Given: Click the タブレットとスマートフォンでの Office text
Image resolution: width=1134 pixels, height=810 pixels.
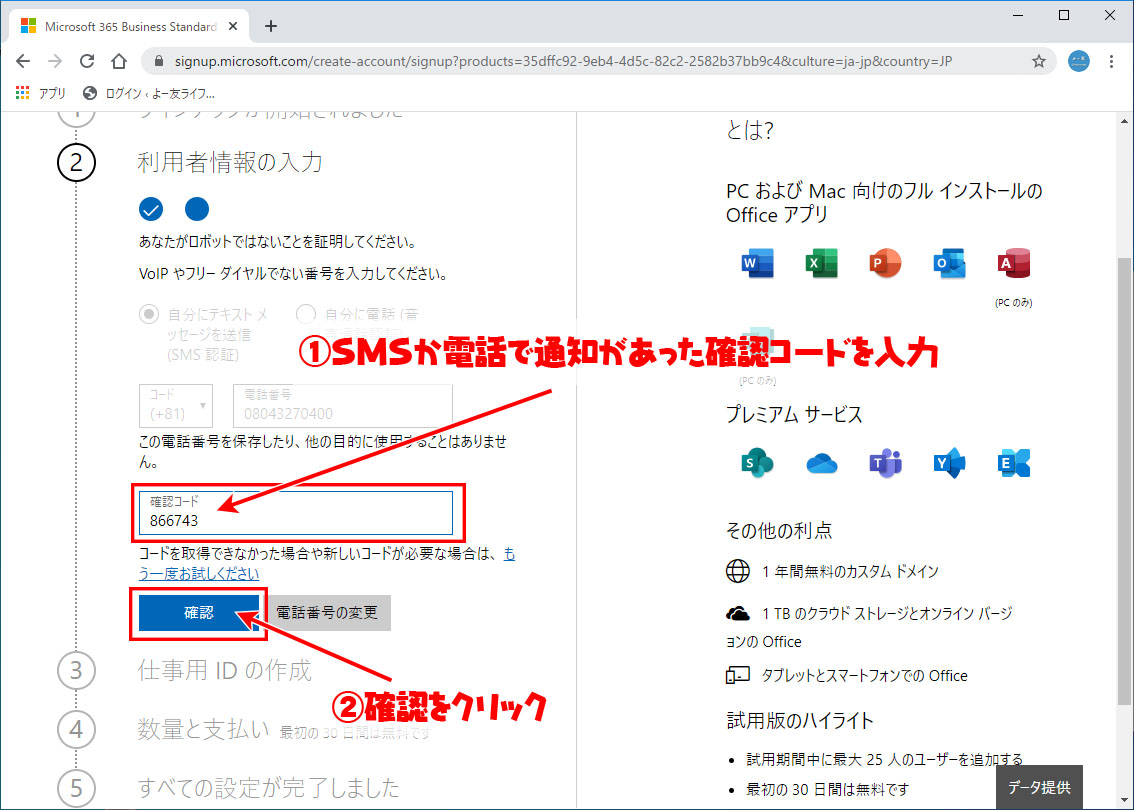Looking at the screenshot, I should [864, 675].
